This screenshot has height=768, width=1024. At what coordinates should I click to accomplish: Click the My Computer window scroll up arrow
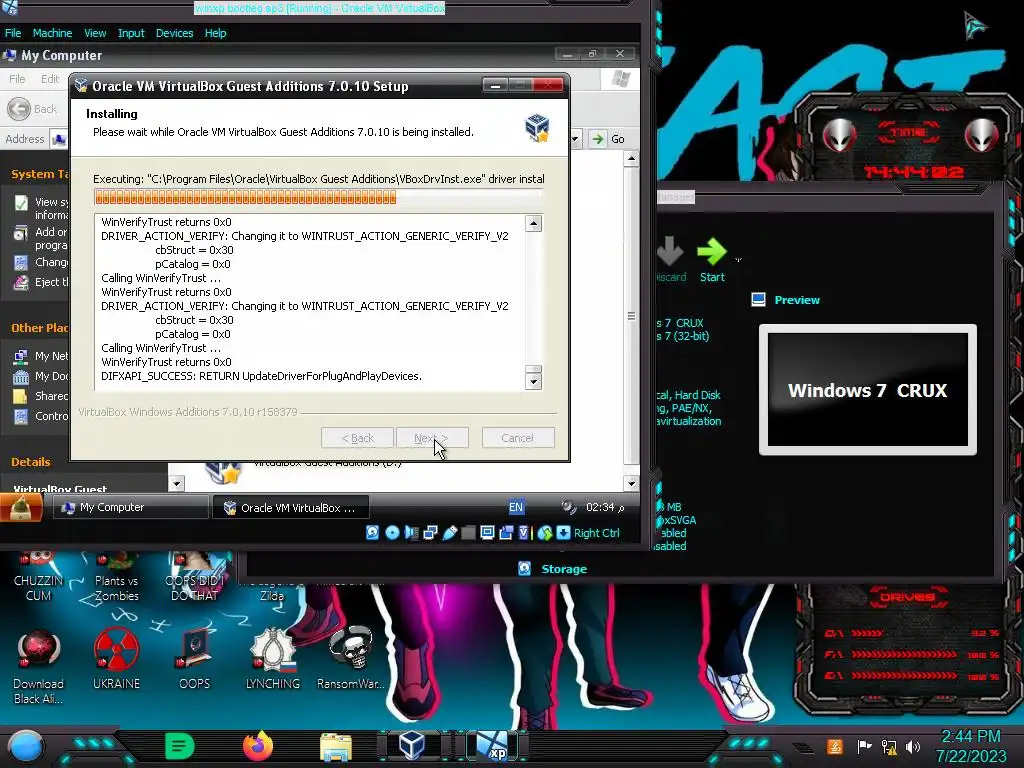point(631,159)
